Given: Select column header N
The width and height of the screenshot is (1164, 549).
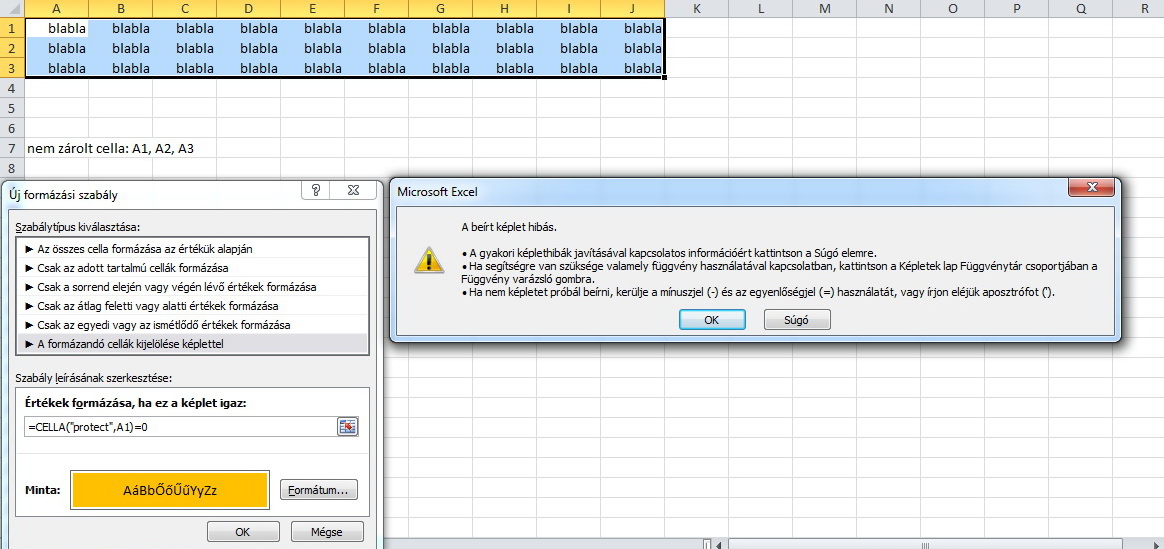Looking at the screenshot, I should (889, 9).
